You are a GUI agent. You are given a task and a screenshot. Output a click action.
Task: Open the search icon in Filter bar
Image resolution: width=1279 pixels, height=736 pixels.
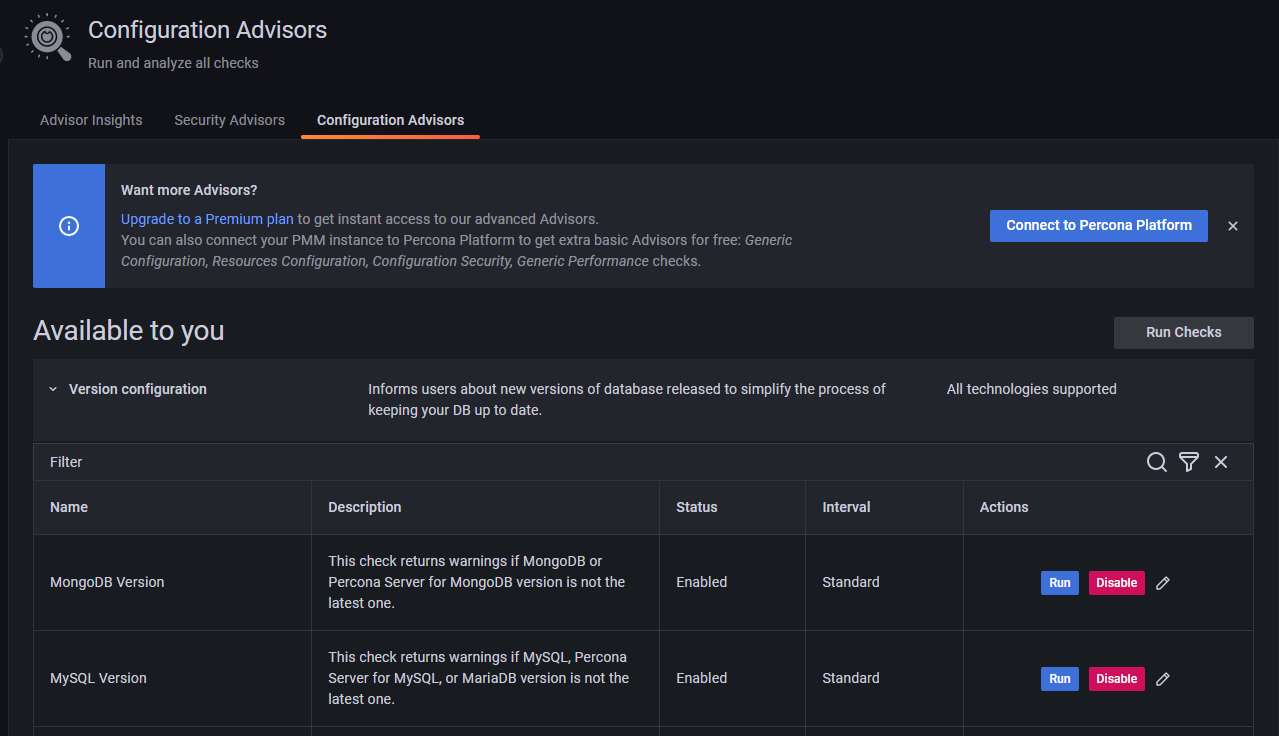(1156, 462)
